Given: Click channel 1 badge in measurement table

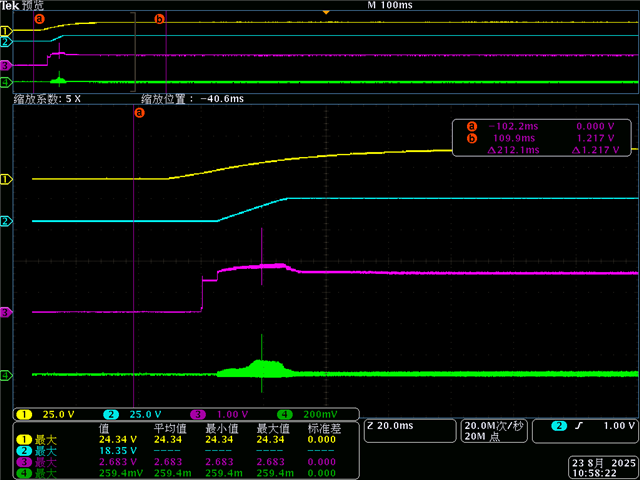Looking at the screenshot, I should pos(24,440).
